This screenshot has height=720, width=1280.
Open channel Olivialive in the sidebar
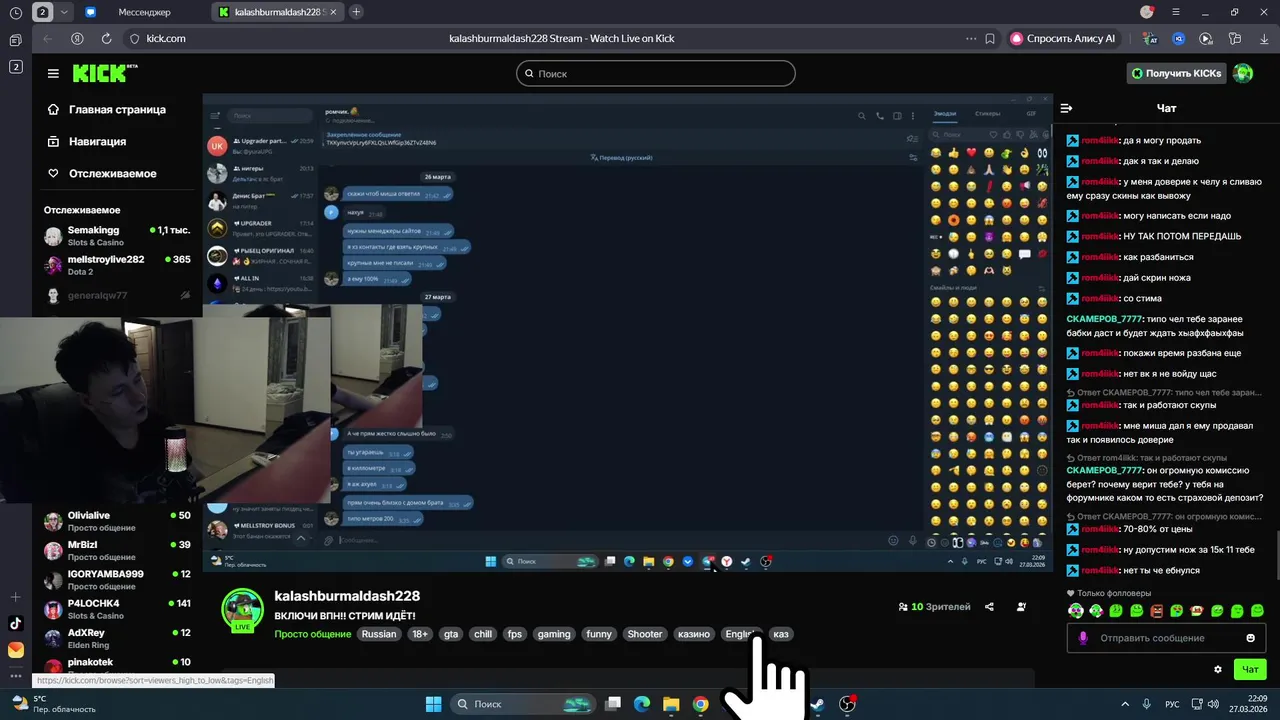(117, 521)
